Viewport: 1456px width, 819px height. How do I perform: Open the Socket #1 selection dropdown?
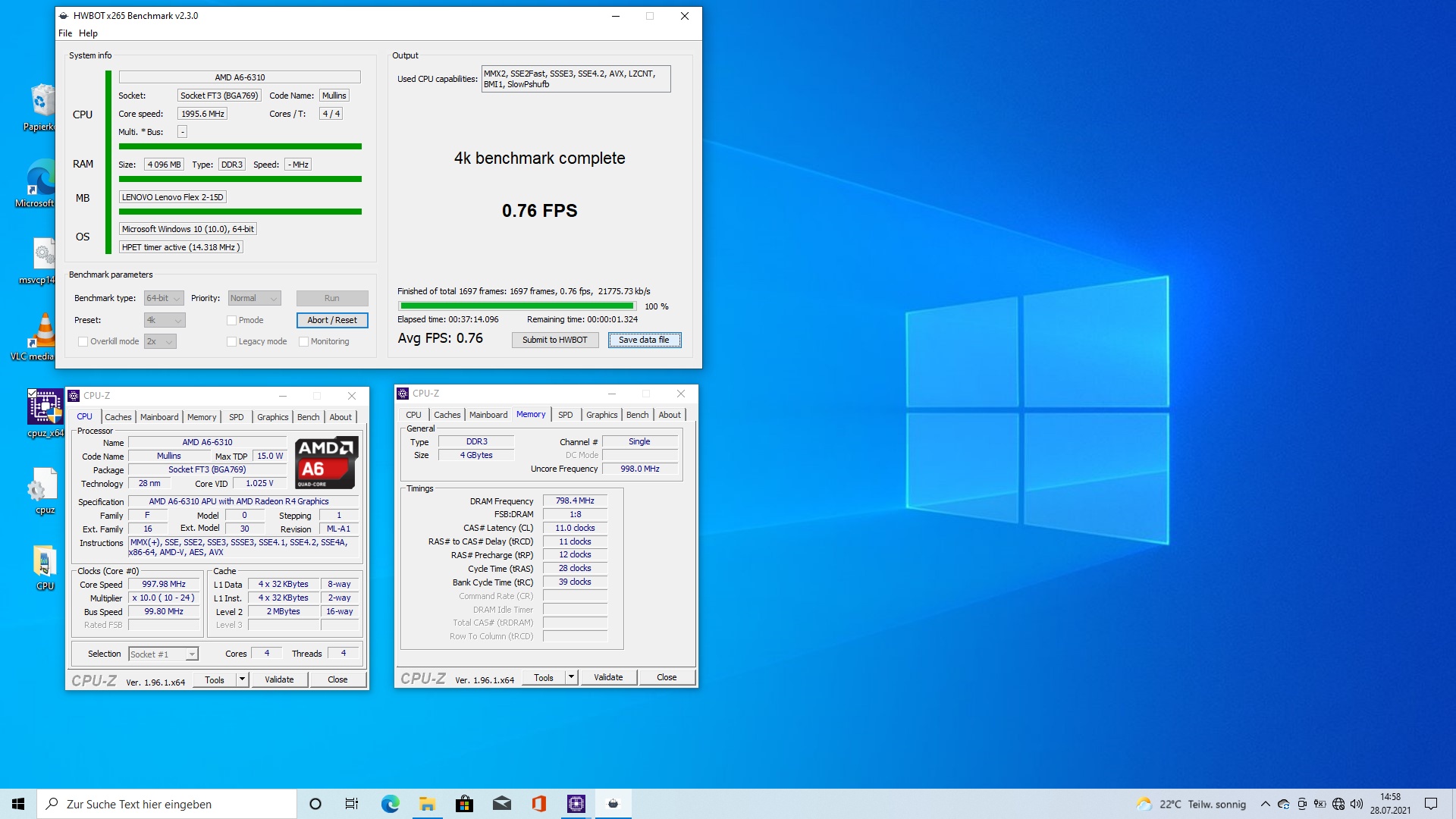163,654
